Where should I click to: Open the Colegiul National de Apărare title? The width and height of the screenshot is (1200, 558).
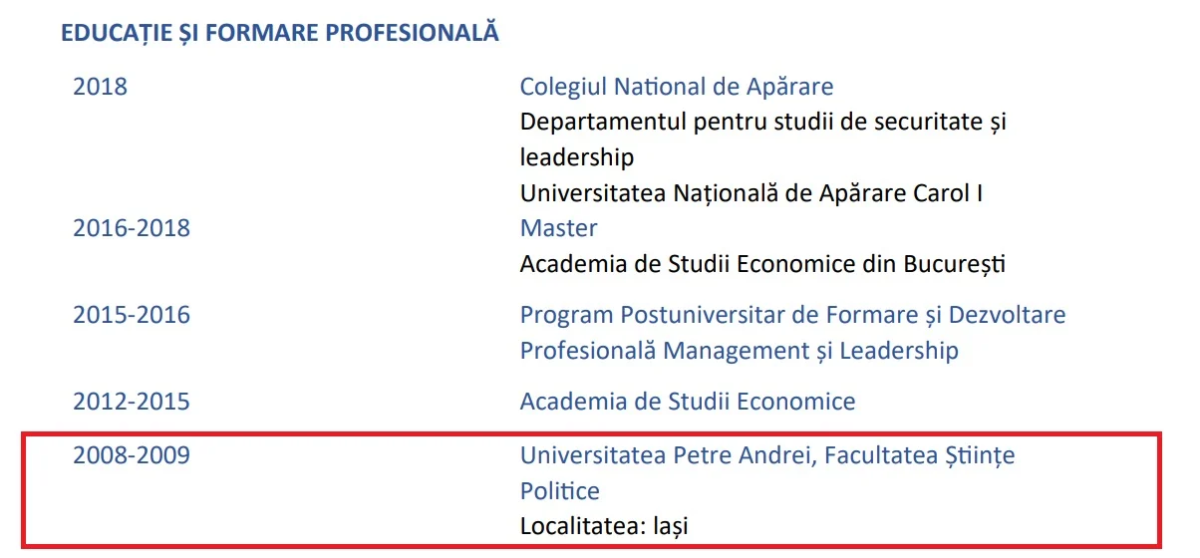click(x=676, y=86)
